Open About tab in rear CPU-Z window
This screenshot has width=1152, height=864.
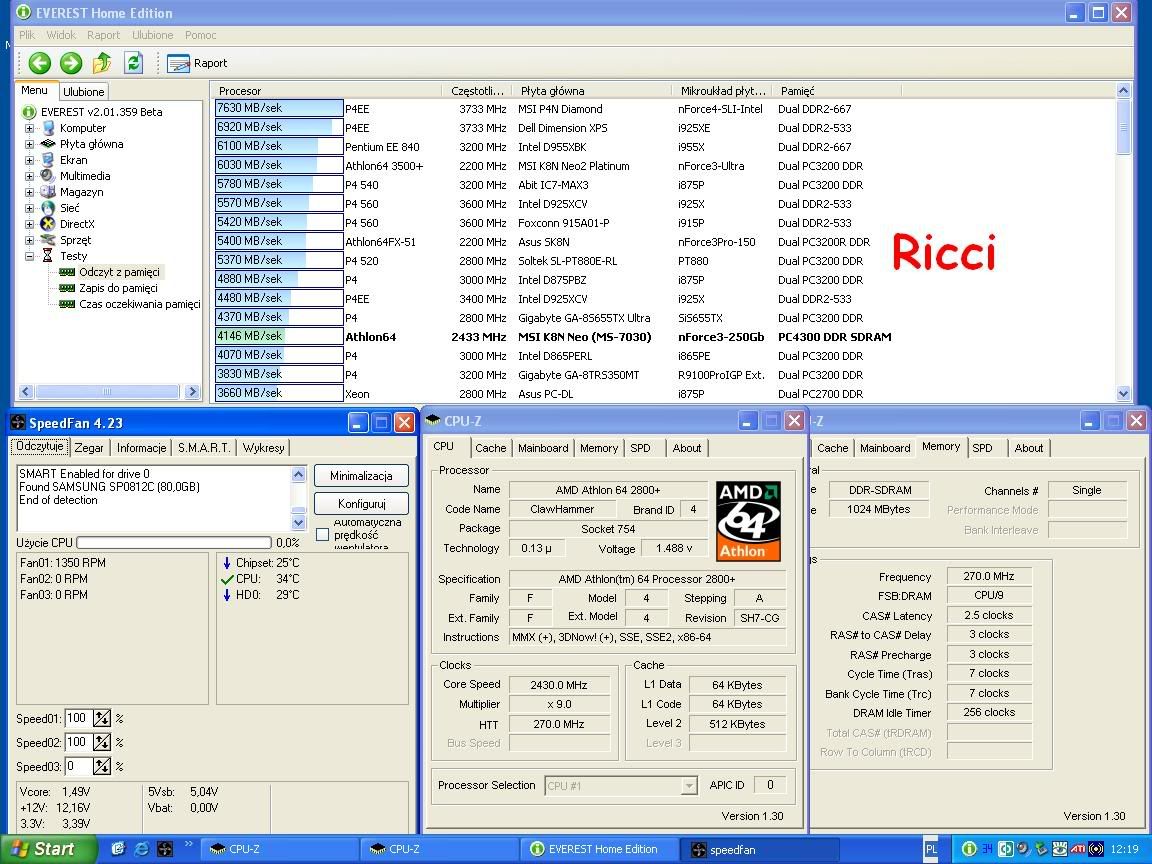1029,448
